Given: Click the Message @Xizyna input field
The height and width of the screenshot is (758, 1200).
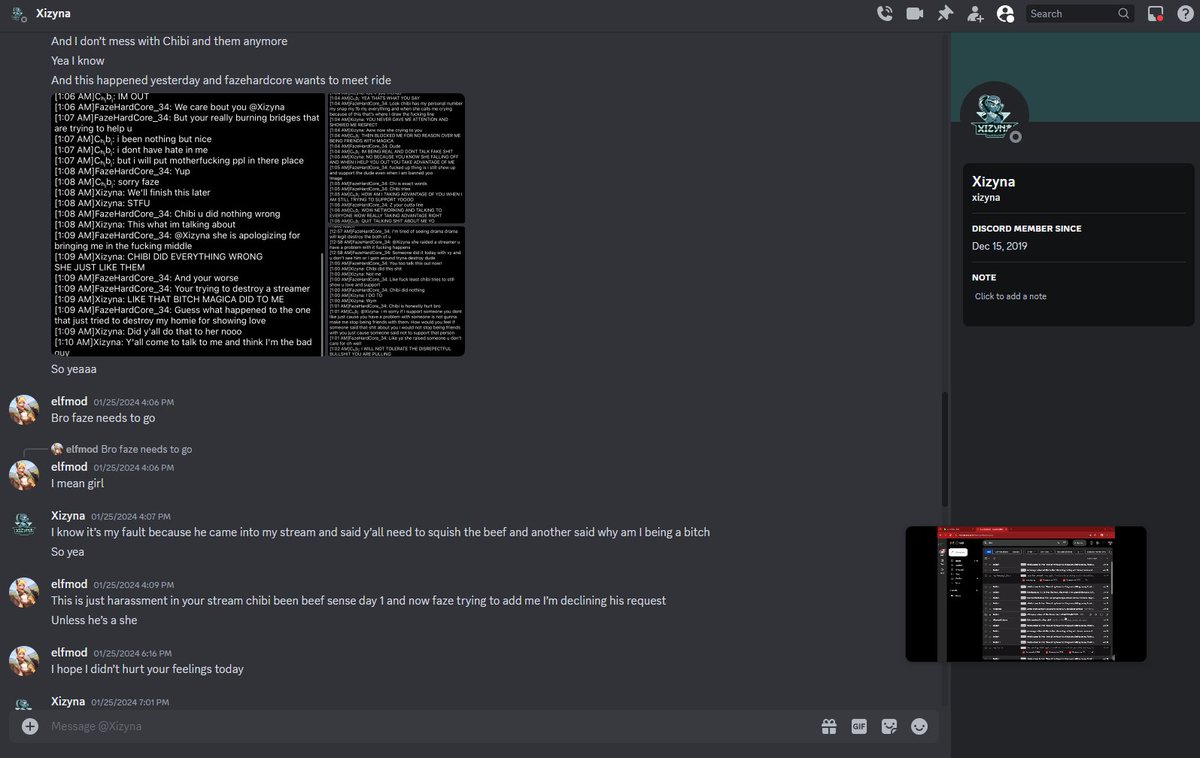Looking at the screenshot, I should [x=400, y=726].
